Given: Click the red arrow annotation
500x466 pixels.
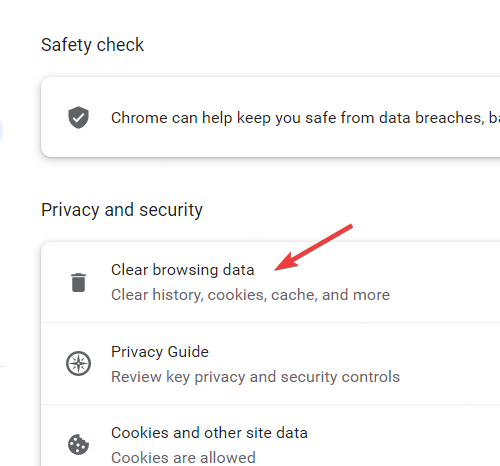Looking at the screenshot, I should [313, 247].
